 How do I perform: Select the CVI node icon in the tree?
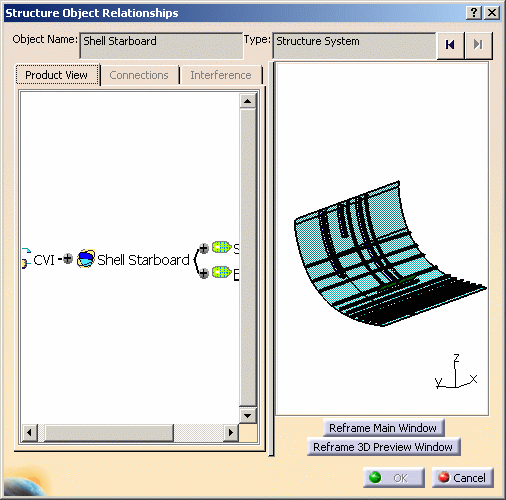coord(26,258)
